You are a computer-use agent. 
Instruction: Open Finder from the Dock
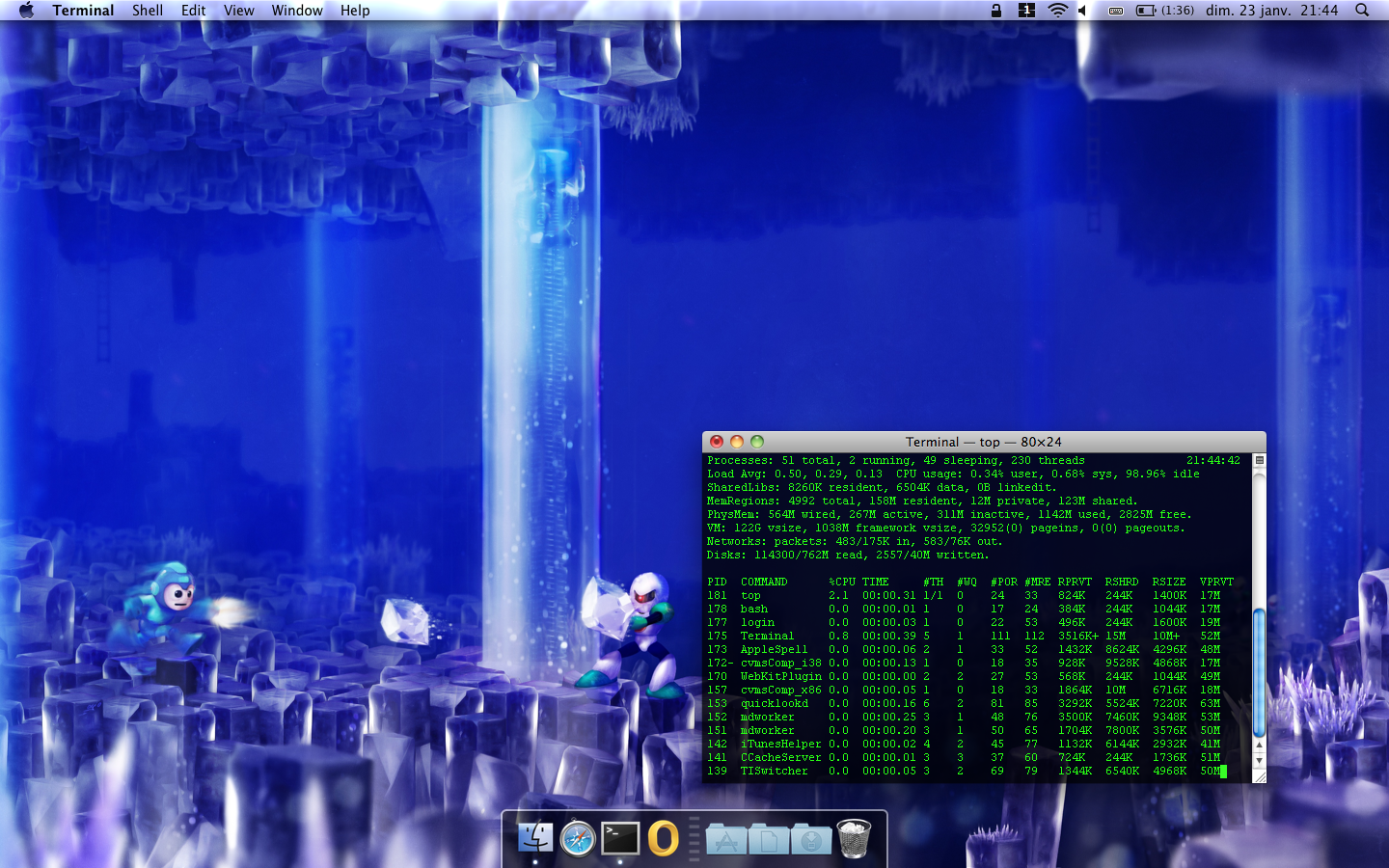coord(535,837)
